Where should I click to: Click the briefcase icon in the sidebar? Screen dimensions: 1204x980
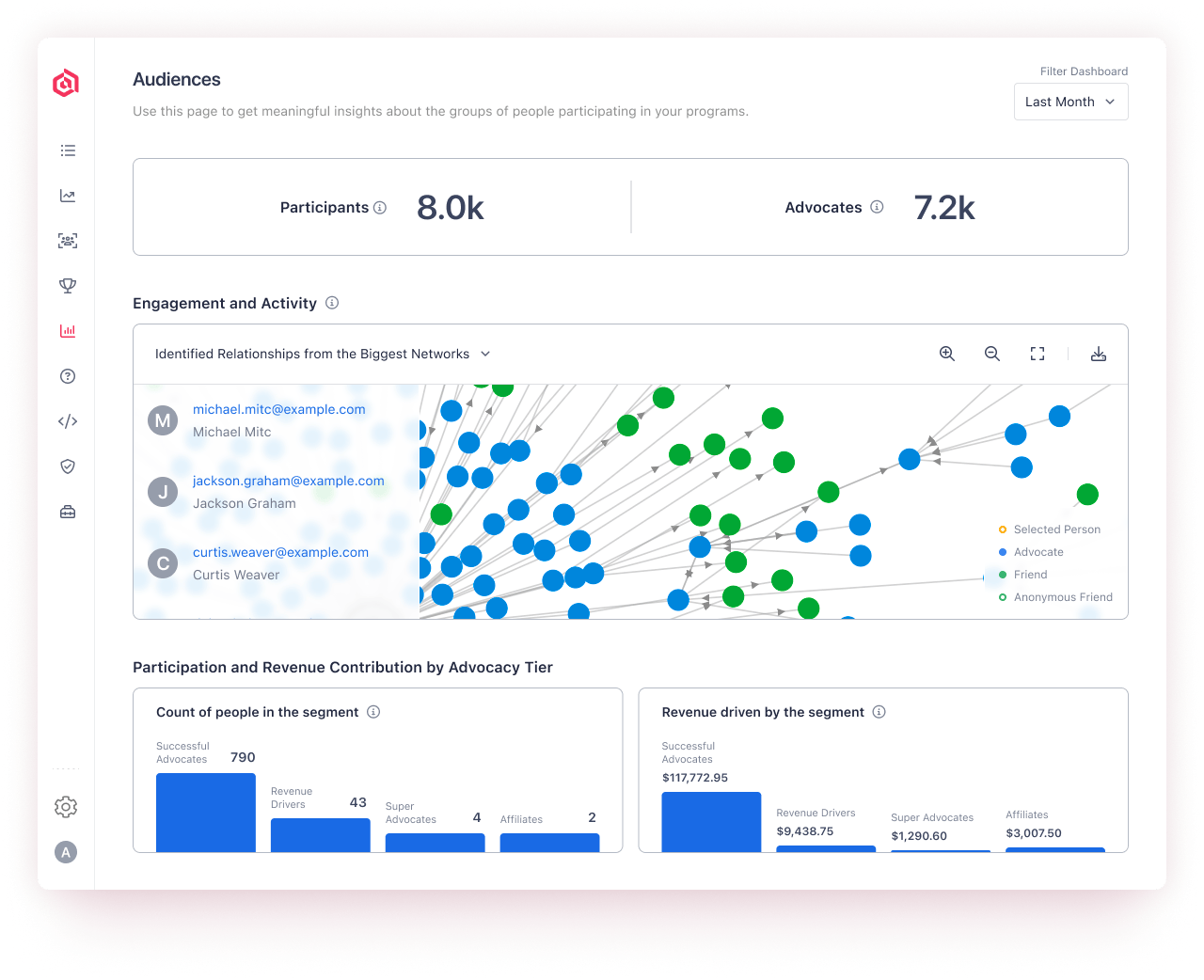67,511
